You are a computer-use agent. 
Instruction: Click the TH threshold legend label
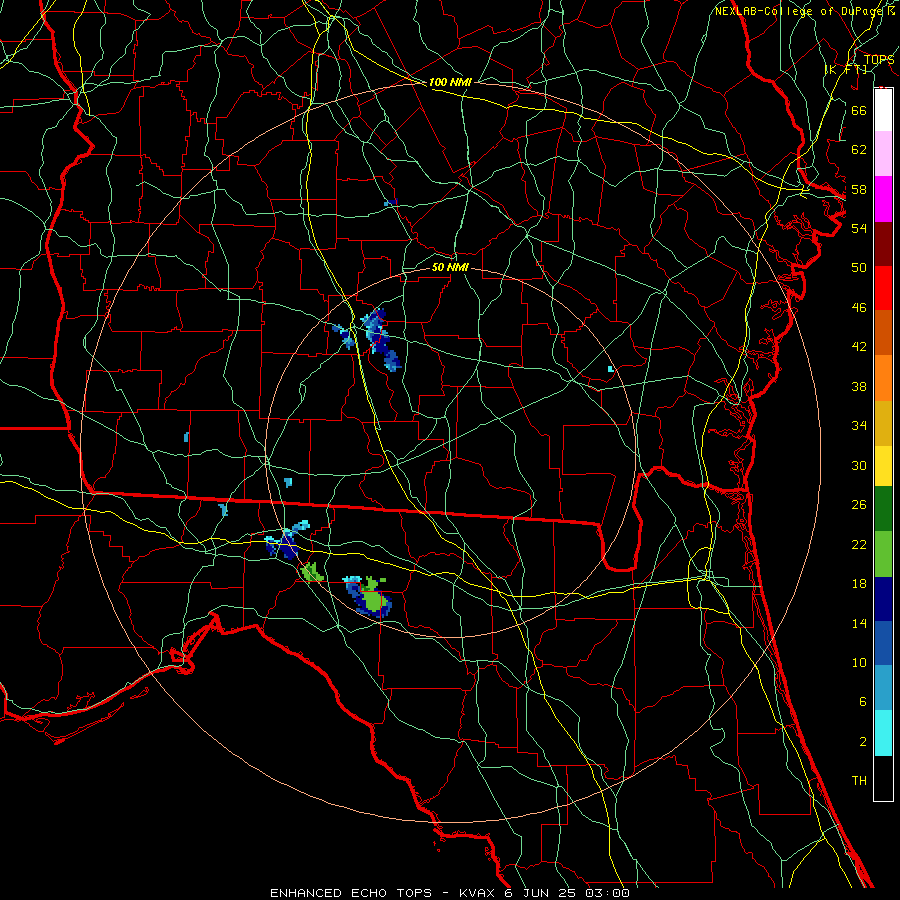859,781
